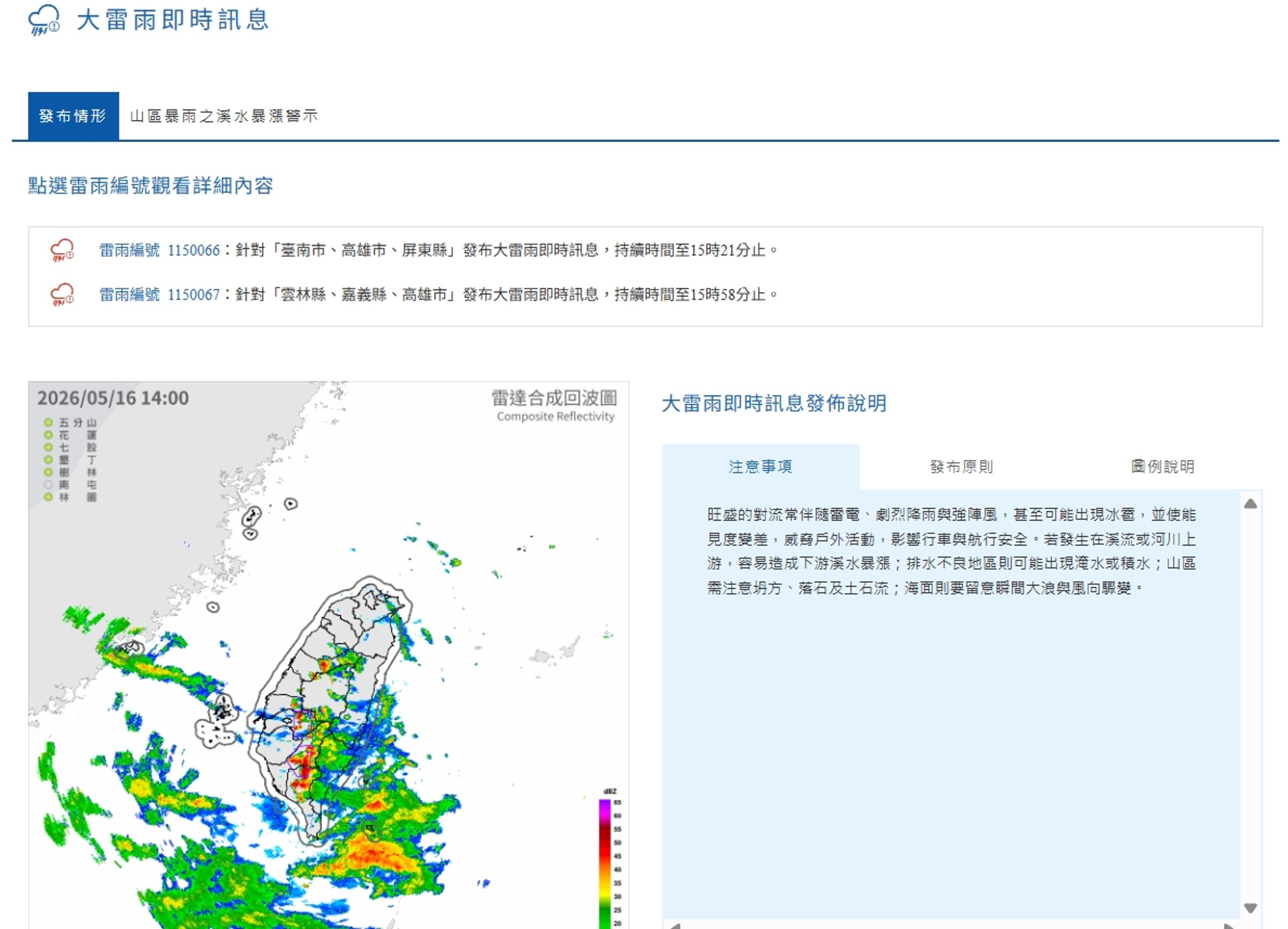Open thunderstorm link 雷雨編號 1150067
This screenshot has height=929, width=1288.
159,295
